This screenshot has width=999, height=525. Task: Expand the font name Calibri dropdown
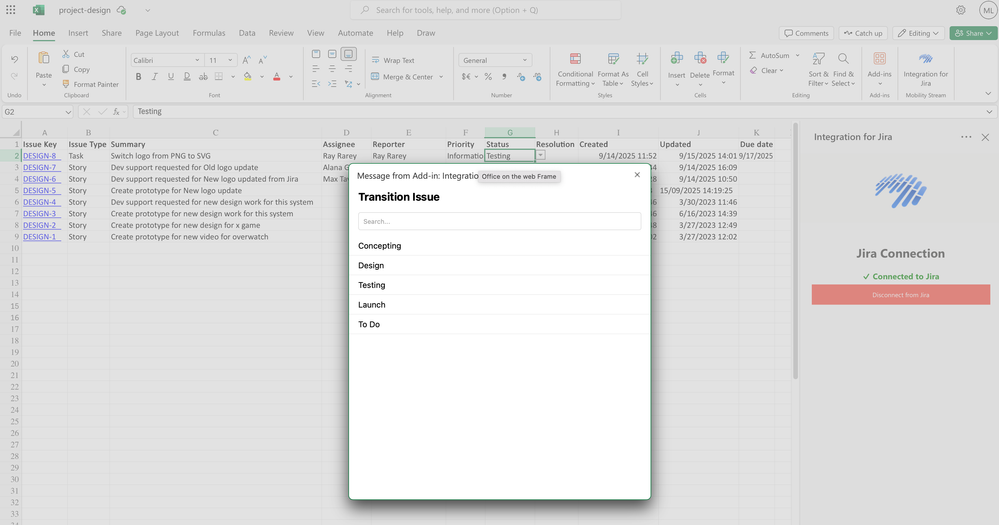[x=197, y=60]
